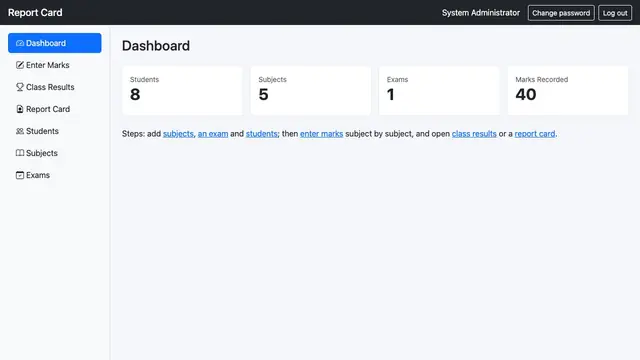Go to Enter Marks in sidebar

click(55, 65)
